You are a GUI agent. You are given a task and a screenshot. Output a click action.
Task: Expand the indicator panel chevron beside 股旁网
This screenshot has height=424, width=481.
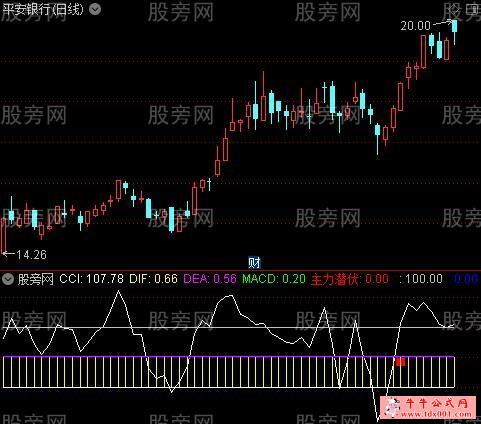(x=8, y=279)
